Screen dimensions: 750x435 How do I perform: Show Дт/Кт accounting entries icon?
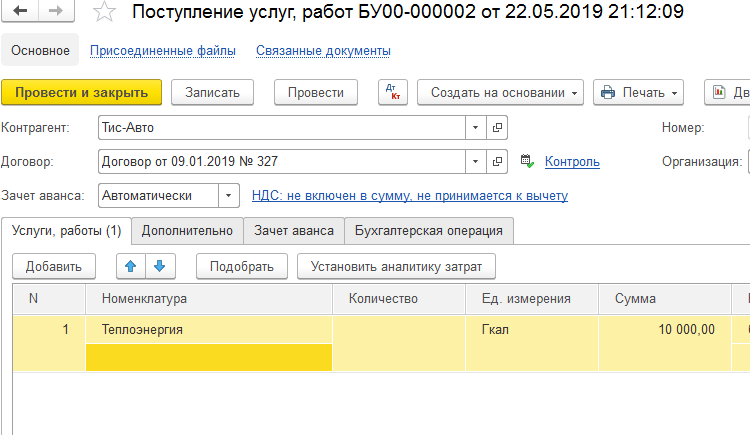pos(392,93)
